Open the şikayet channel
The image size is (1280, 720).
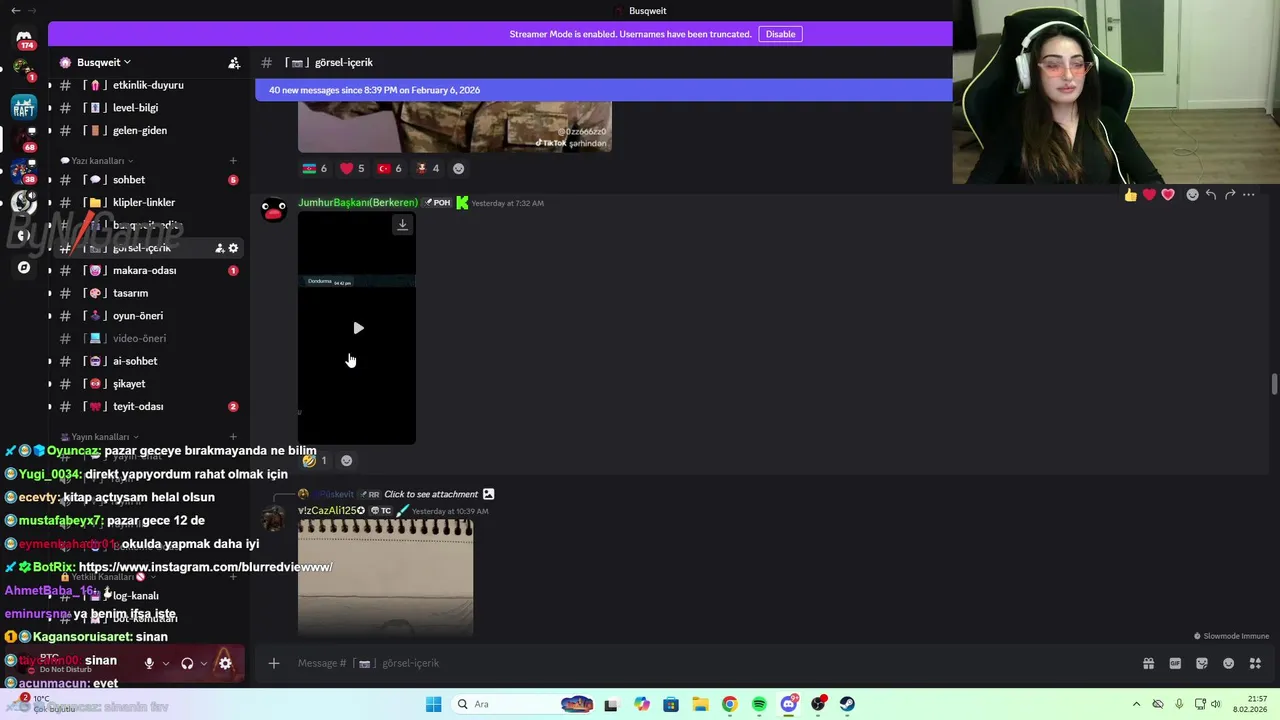pos(148,384)
